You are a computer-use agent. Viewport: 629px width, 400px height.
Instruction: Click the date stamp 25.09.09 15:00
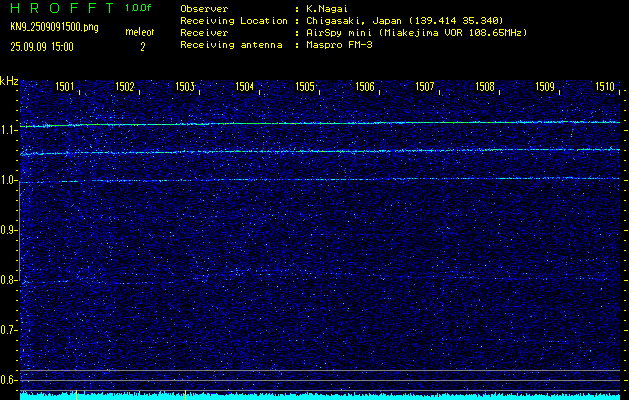(x=42, y=47)
